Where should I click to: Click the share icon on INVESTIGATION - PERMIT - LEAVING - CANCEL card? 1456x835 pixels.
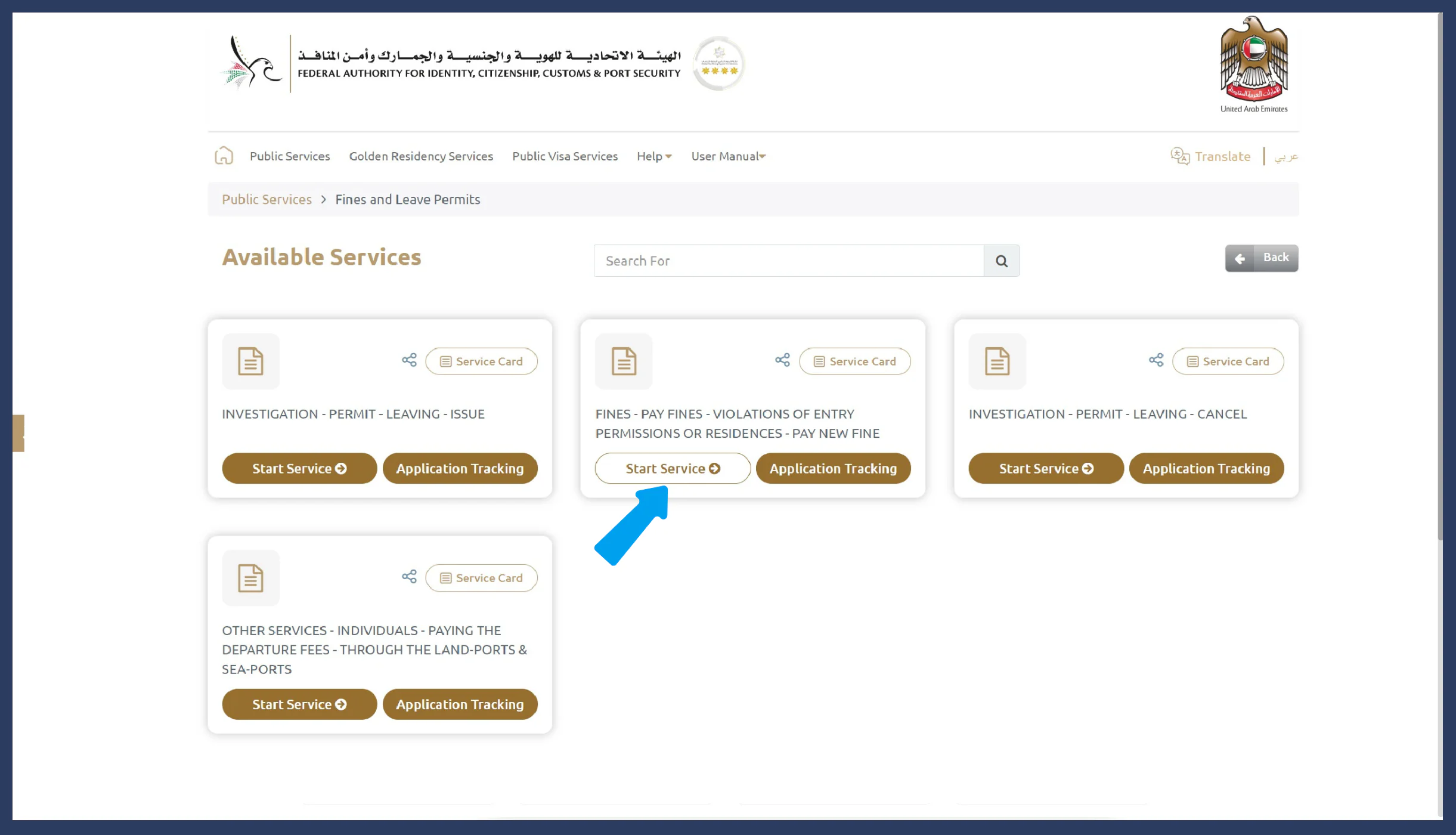(1155, 360)
